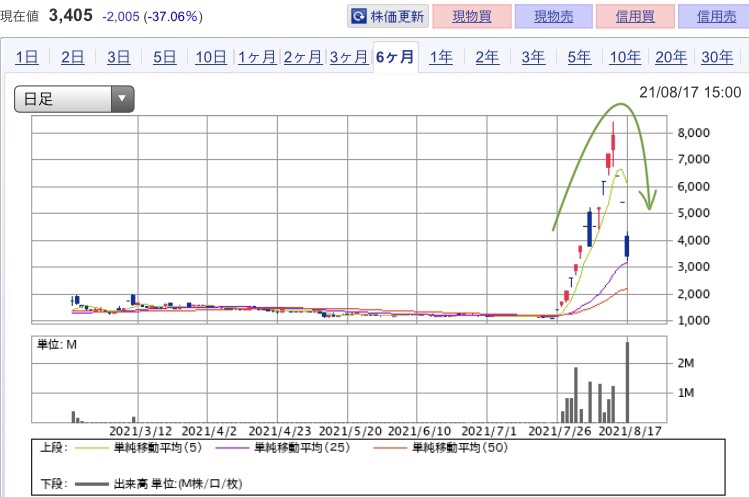This screenshot has height=497, width=749.
Task: Click the price change -2,005 (-37.06%)
Action: pos(152,17)
